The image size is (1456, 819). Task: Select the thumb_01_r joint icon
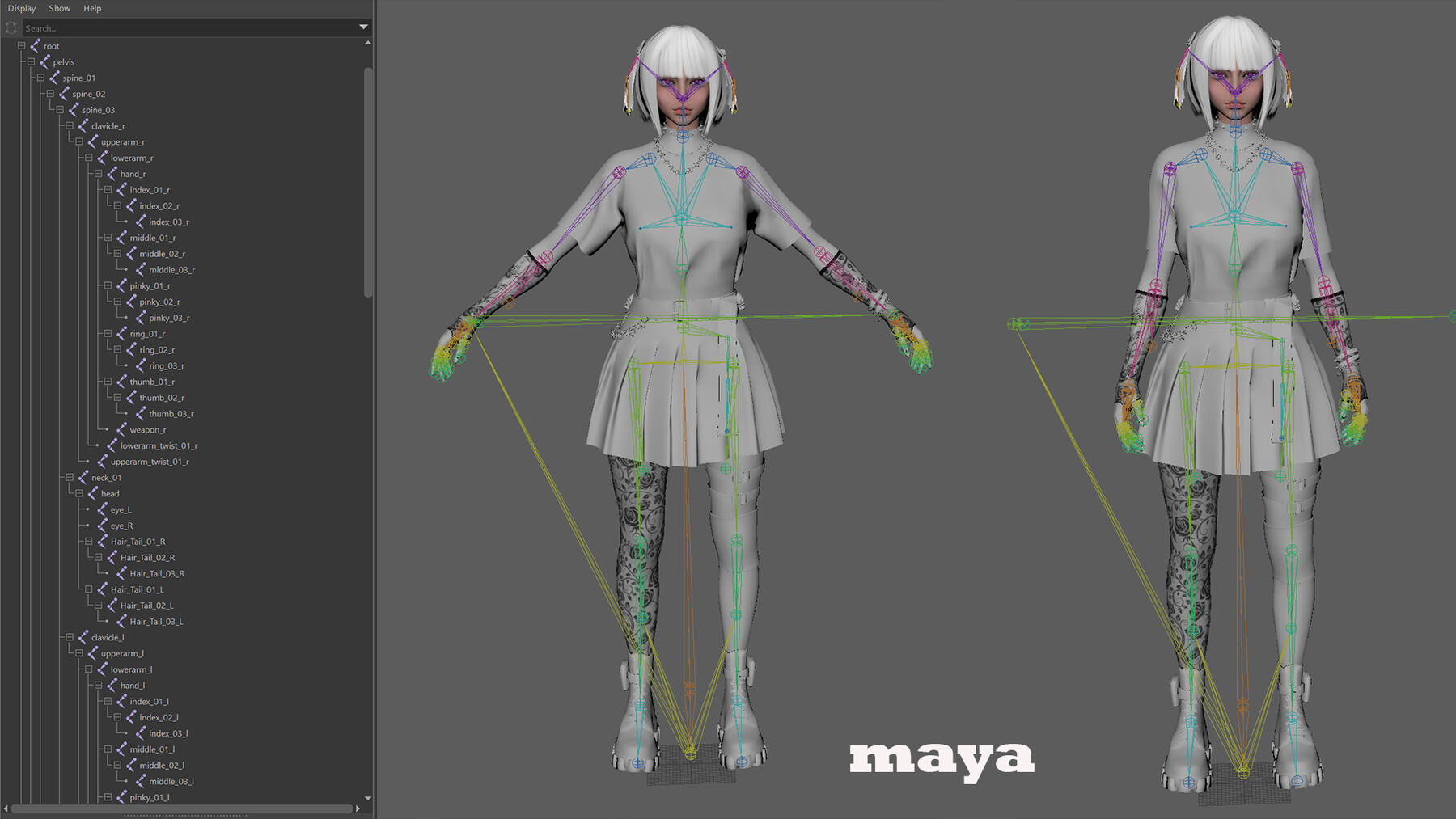point(124,381)
